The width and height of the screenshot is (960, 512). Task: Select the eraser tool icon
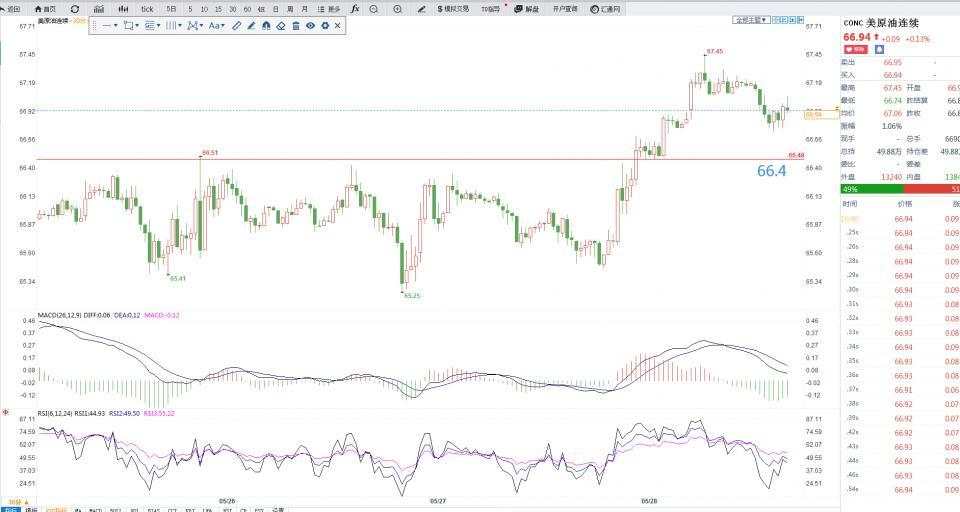tap(281, 26)
